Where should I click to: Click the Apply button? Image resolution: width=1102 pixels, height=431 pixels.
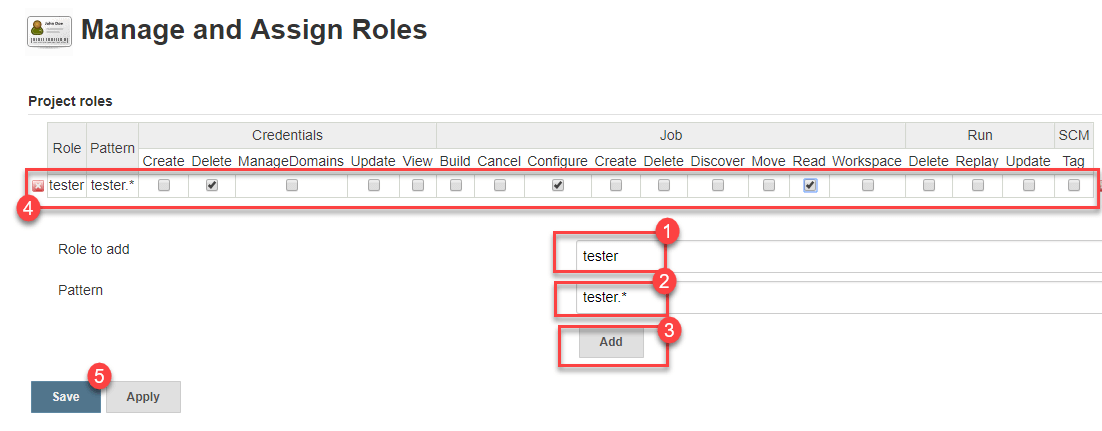(143, 396)
